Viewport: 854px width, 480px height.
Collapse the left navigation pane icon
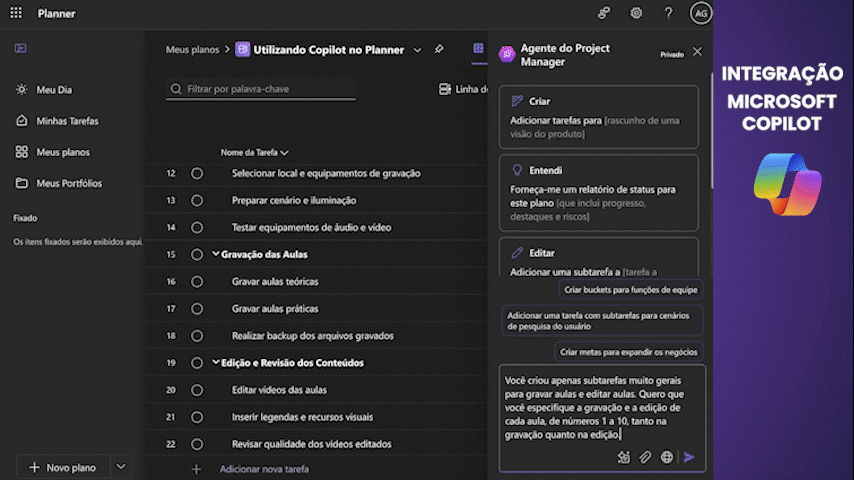pos(20,48)
